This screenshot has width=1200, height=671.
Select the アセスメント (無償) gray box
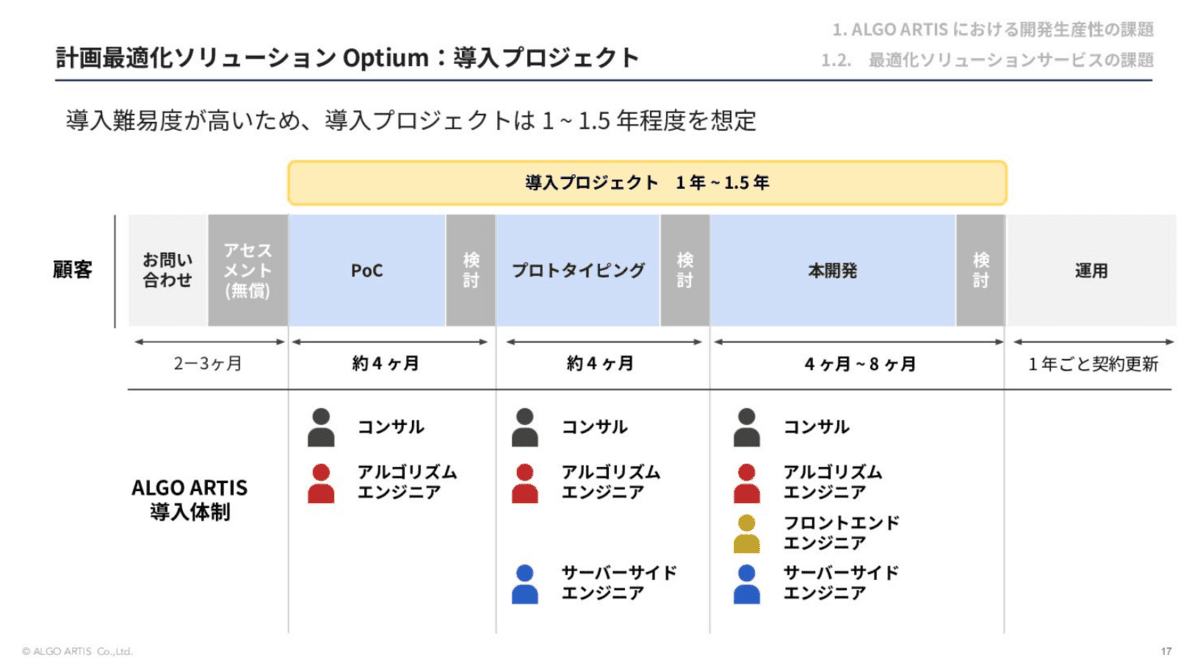click(248, 270)
